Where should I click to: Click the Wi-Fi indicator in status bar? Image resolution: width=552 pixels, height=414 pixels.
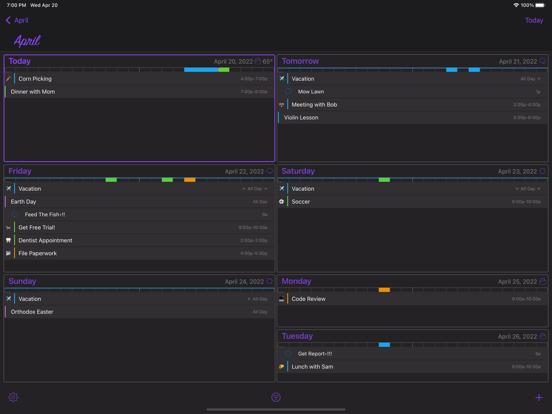516,5
